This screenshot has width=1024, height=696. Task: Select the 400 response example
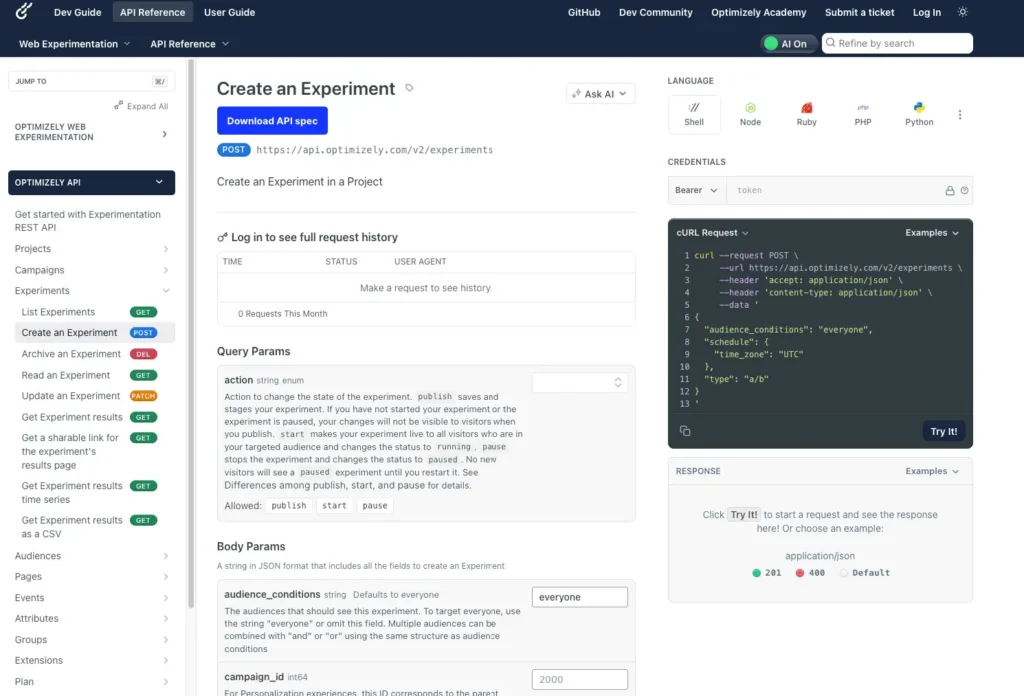point(812,572)
